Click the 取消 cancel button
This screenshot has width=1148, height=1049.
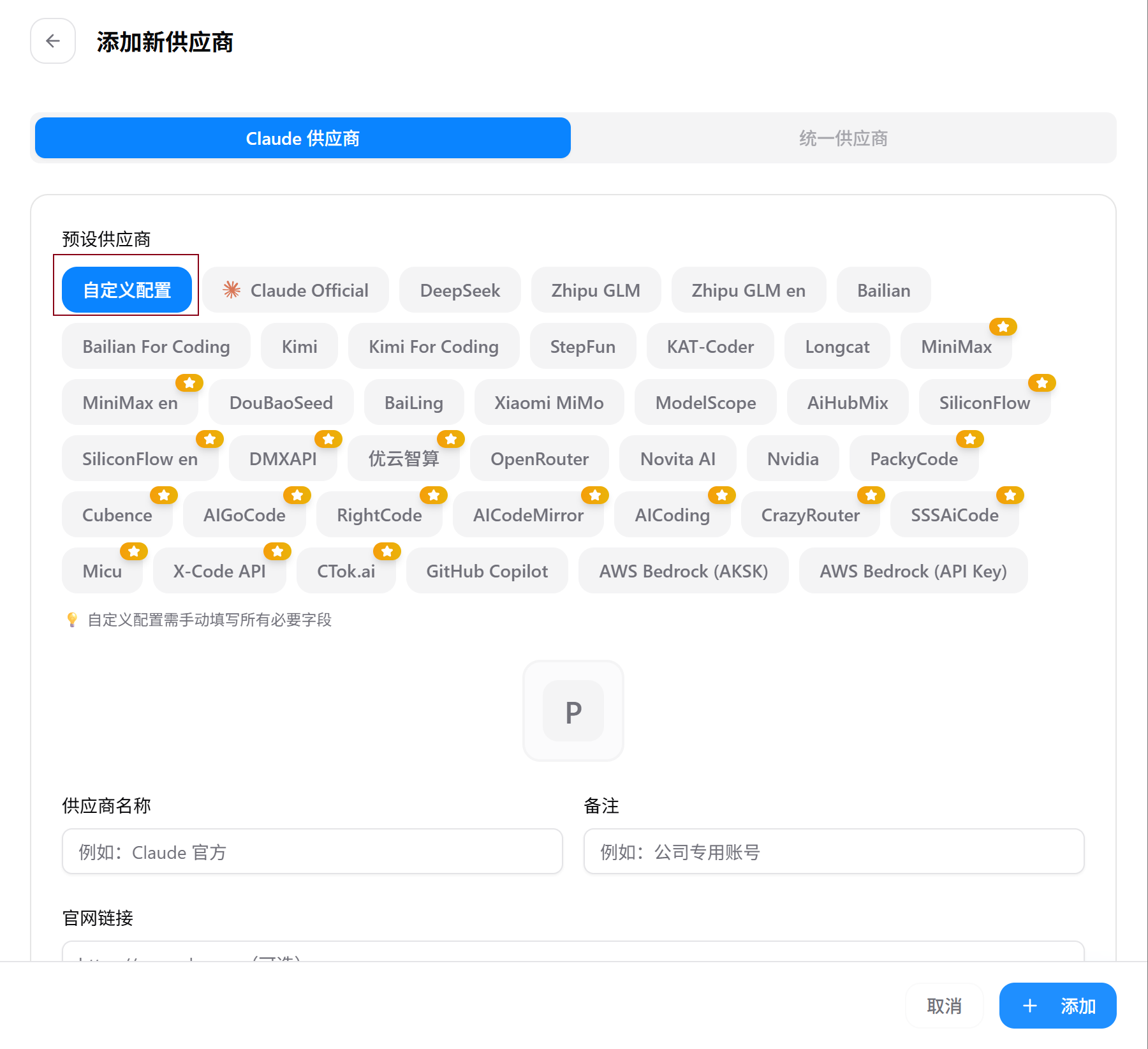(944, 1006)
